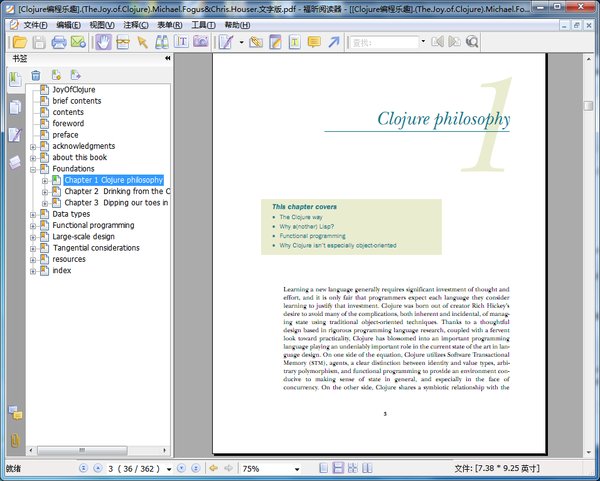Select the blue arrow drawing tool
This screenshot has width=600, height=481.
click(x=334, y=42)
